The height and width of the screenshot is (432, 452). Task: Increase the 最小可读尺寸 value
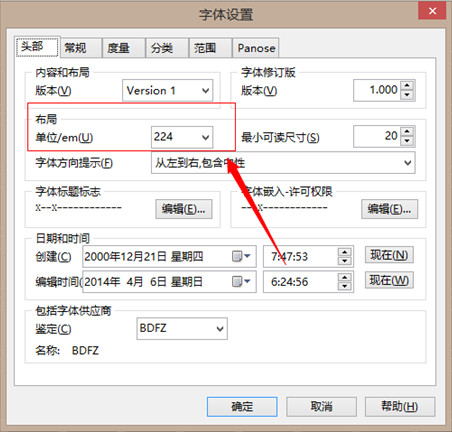pos(407,131)
